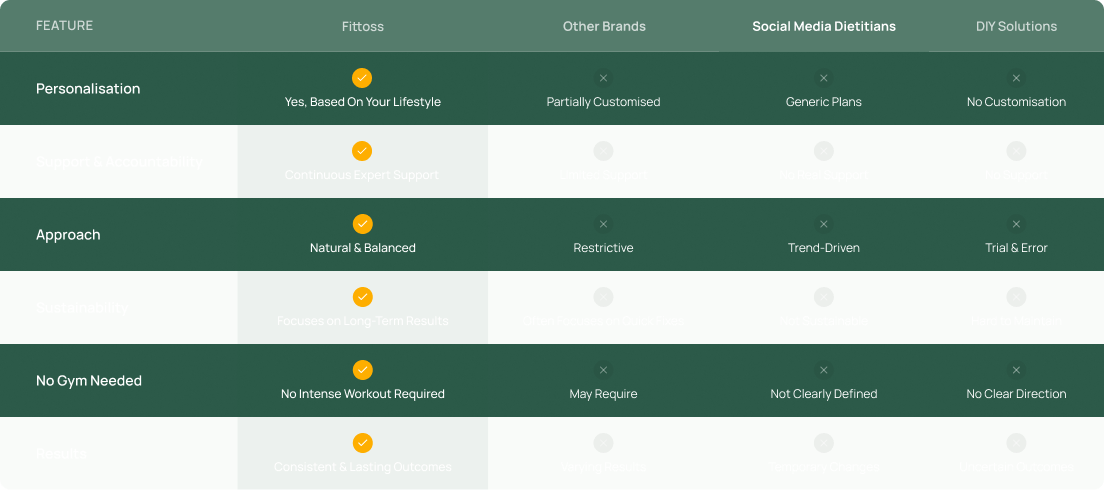The image size is (1104, 490).
Task: Click the X icon above May Require
Action: [603, 370]
